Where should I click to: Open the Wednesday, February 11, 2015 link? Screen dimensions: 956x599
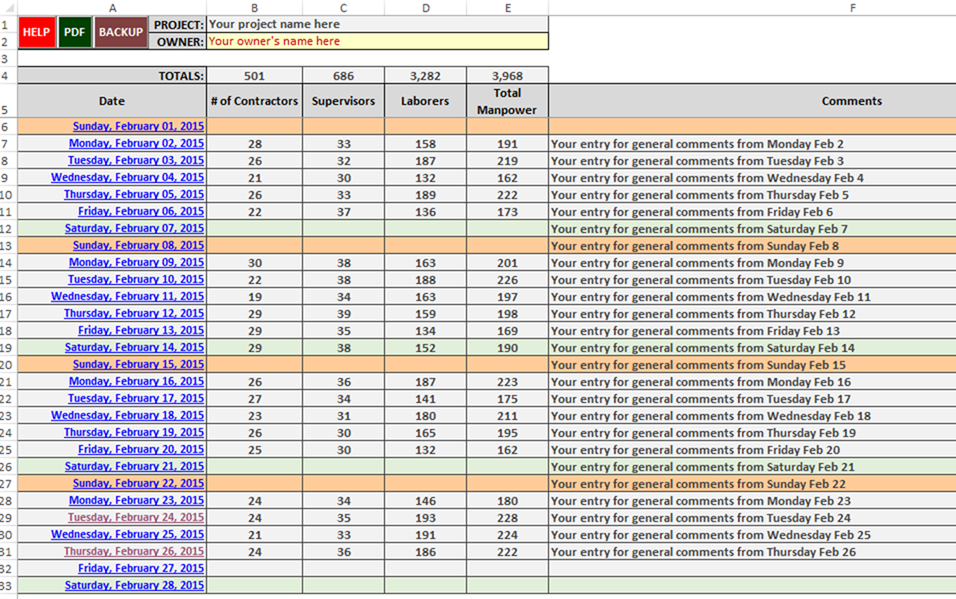tap(127, 296)
